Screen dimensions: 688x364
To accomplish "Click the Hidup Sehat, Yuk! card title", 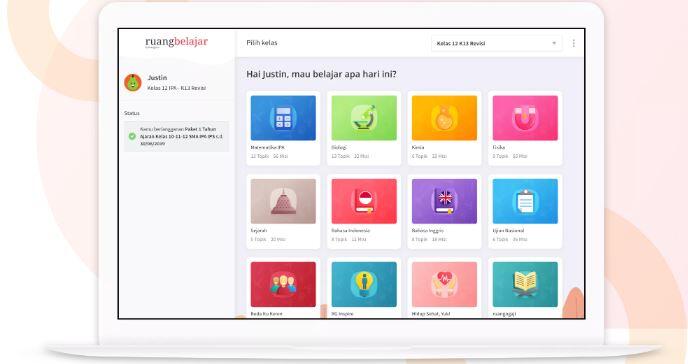I will click(x=431, y=314).
